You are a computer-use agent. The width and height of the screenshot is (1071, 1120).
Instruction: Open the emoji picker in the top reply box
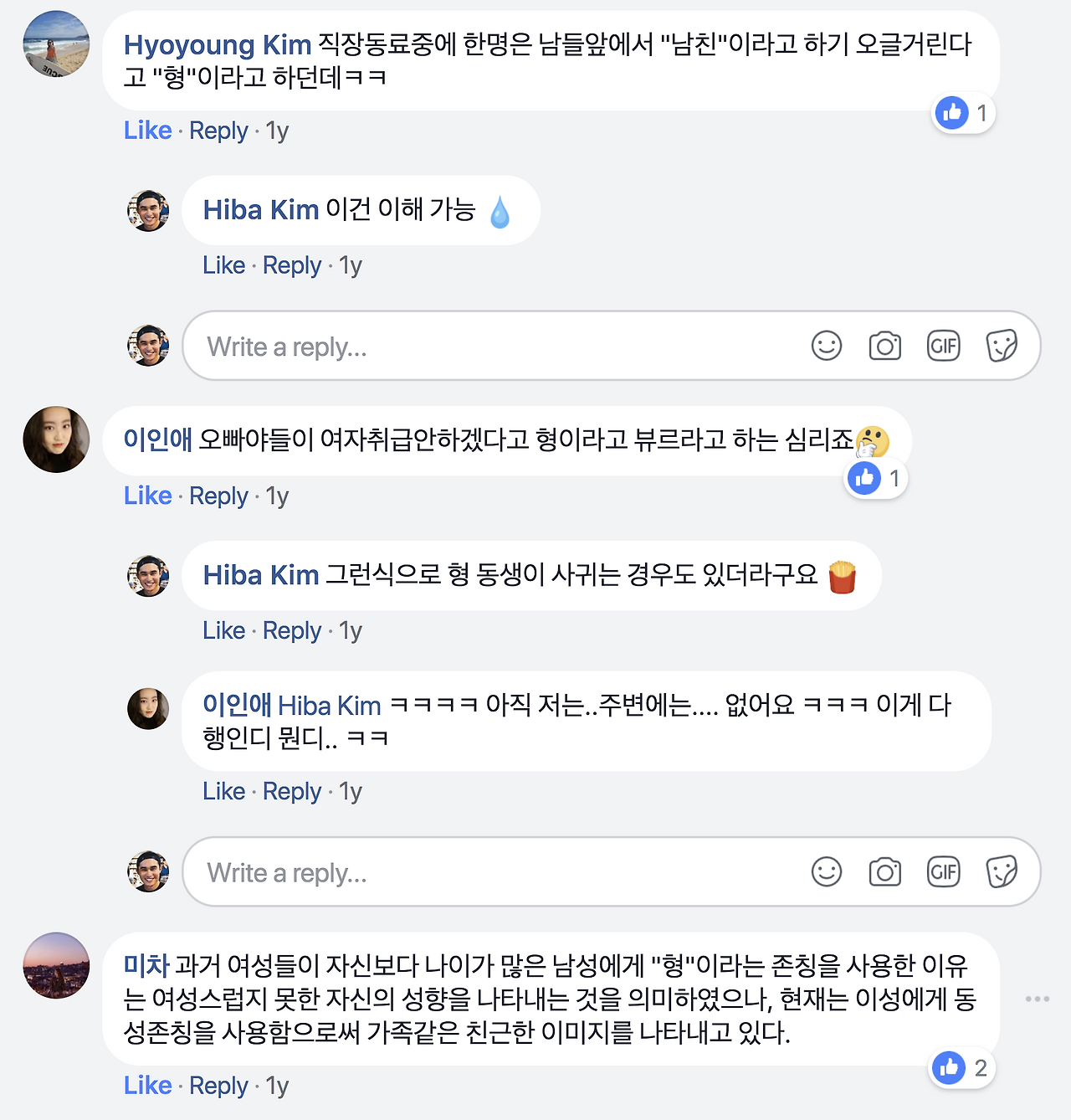pyautogui.click(x=826, y=345)
